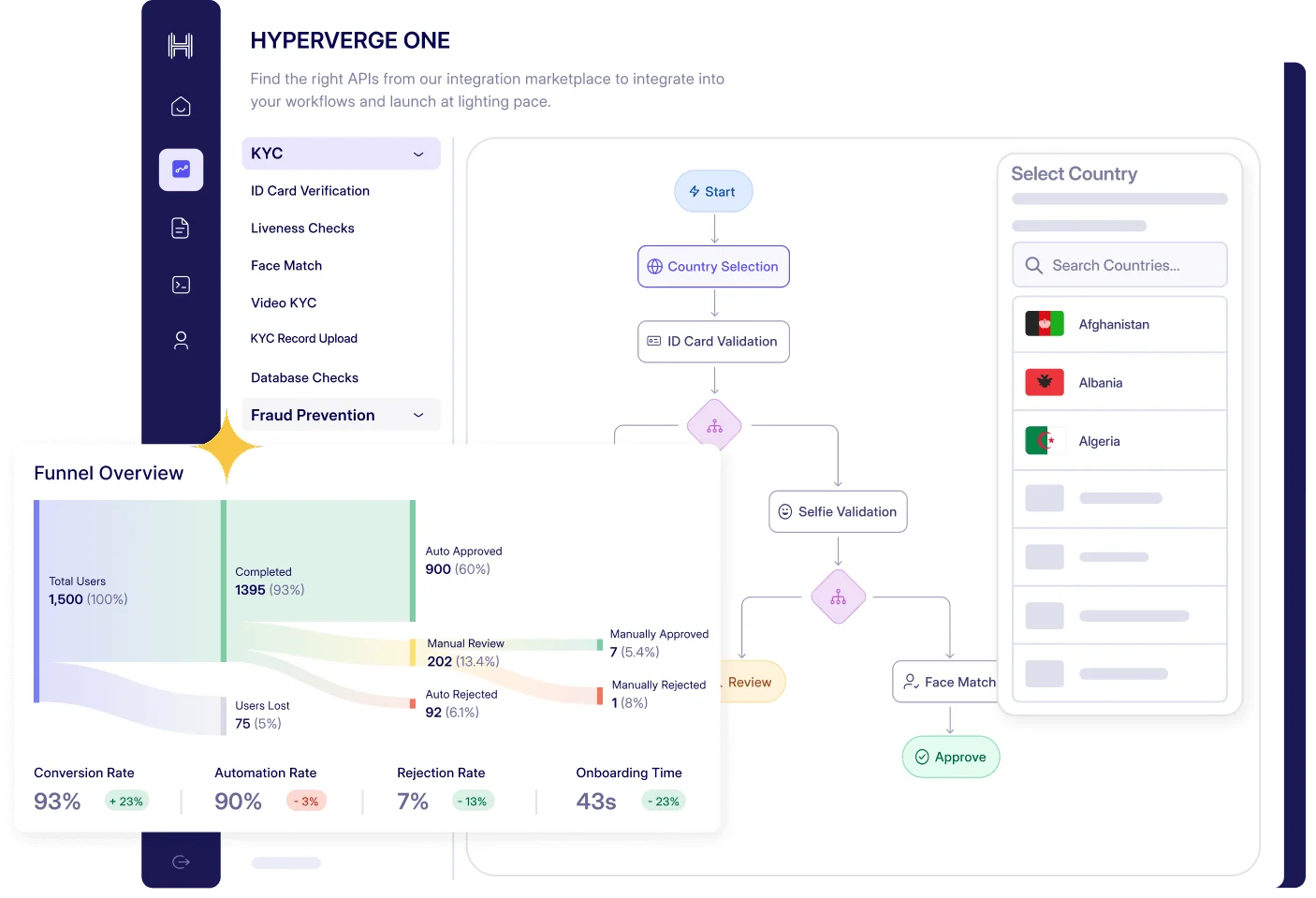Click the search magnifier icon in Select Country
The image size is (1316, 898).
click(1033, 265)
